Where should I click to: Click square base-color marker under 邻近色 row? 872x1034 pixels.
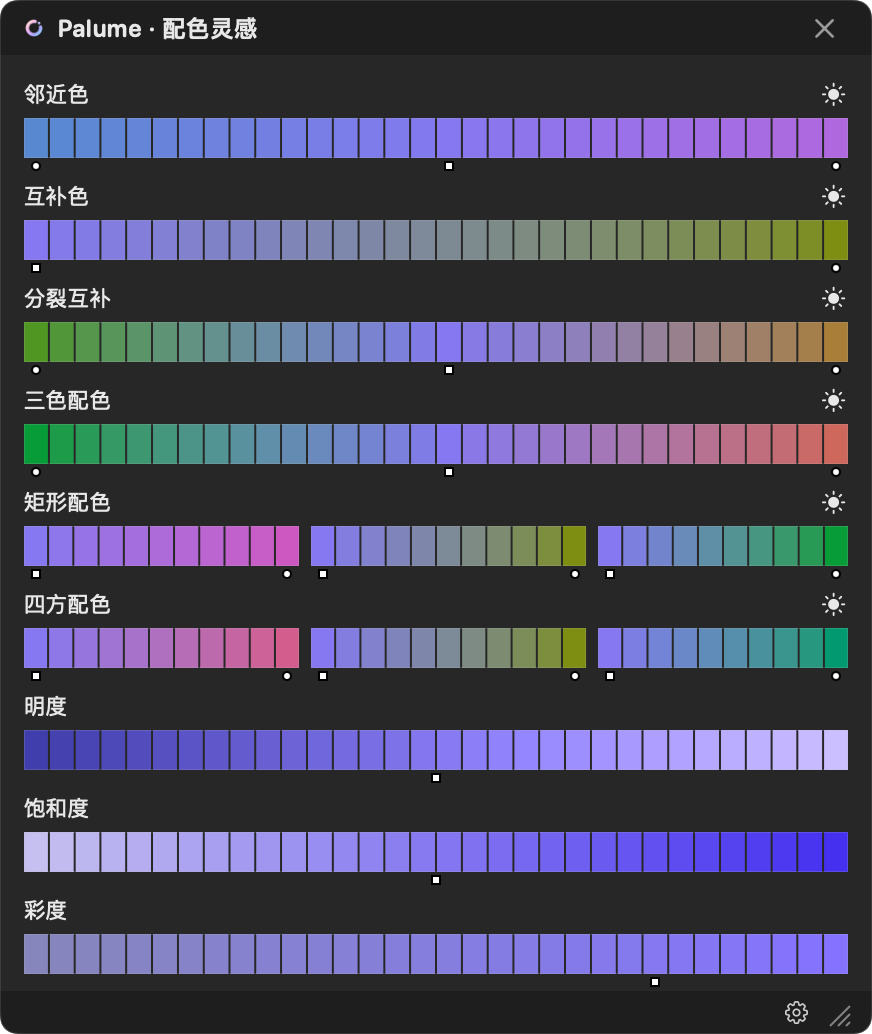click(449, 166)
